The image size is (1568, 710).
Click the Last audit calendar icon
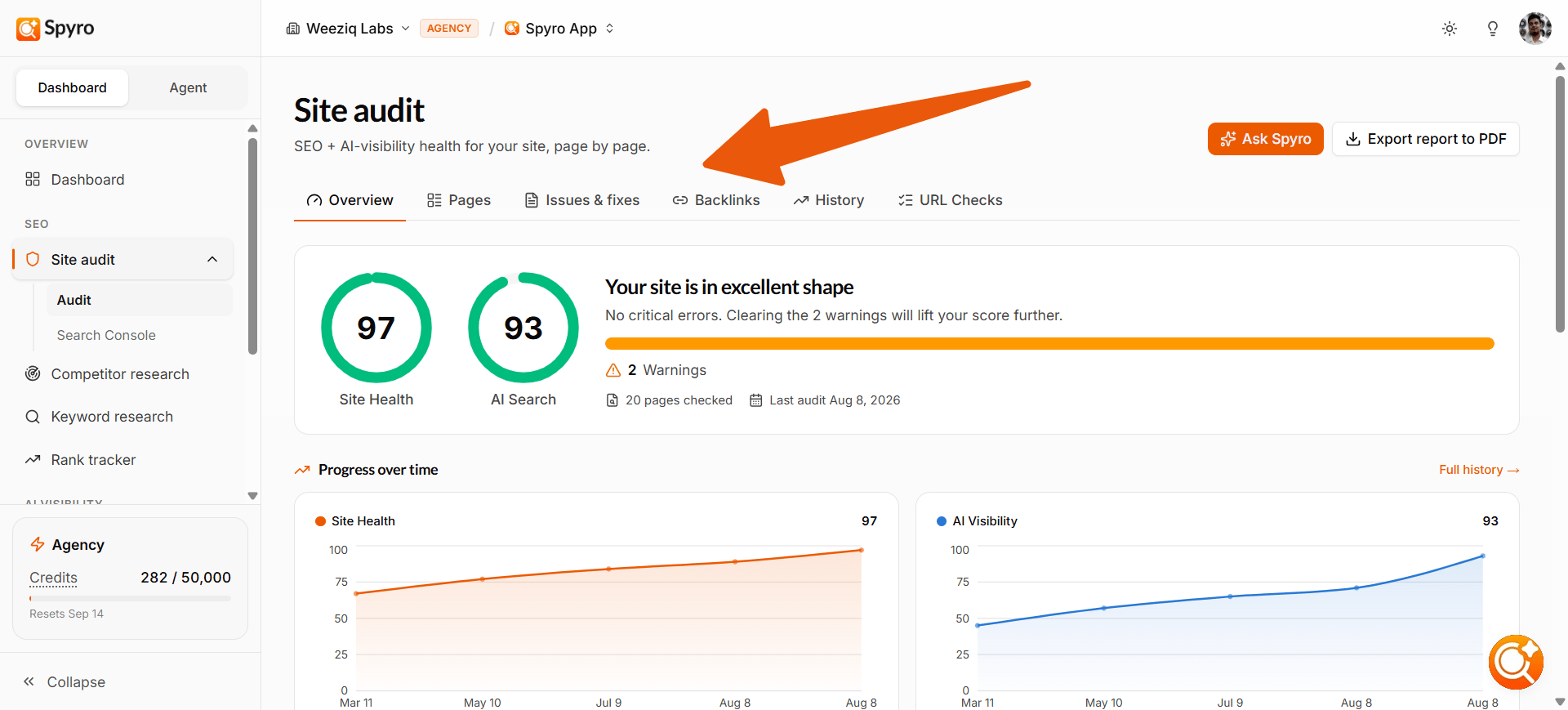click(755, 400)
